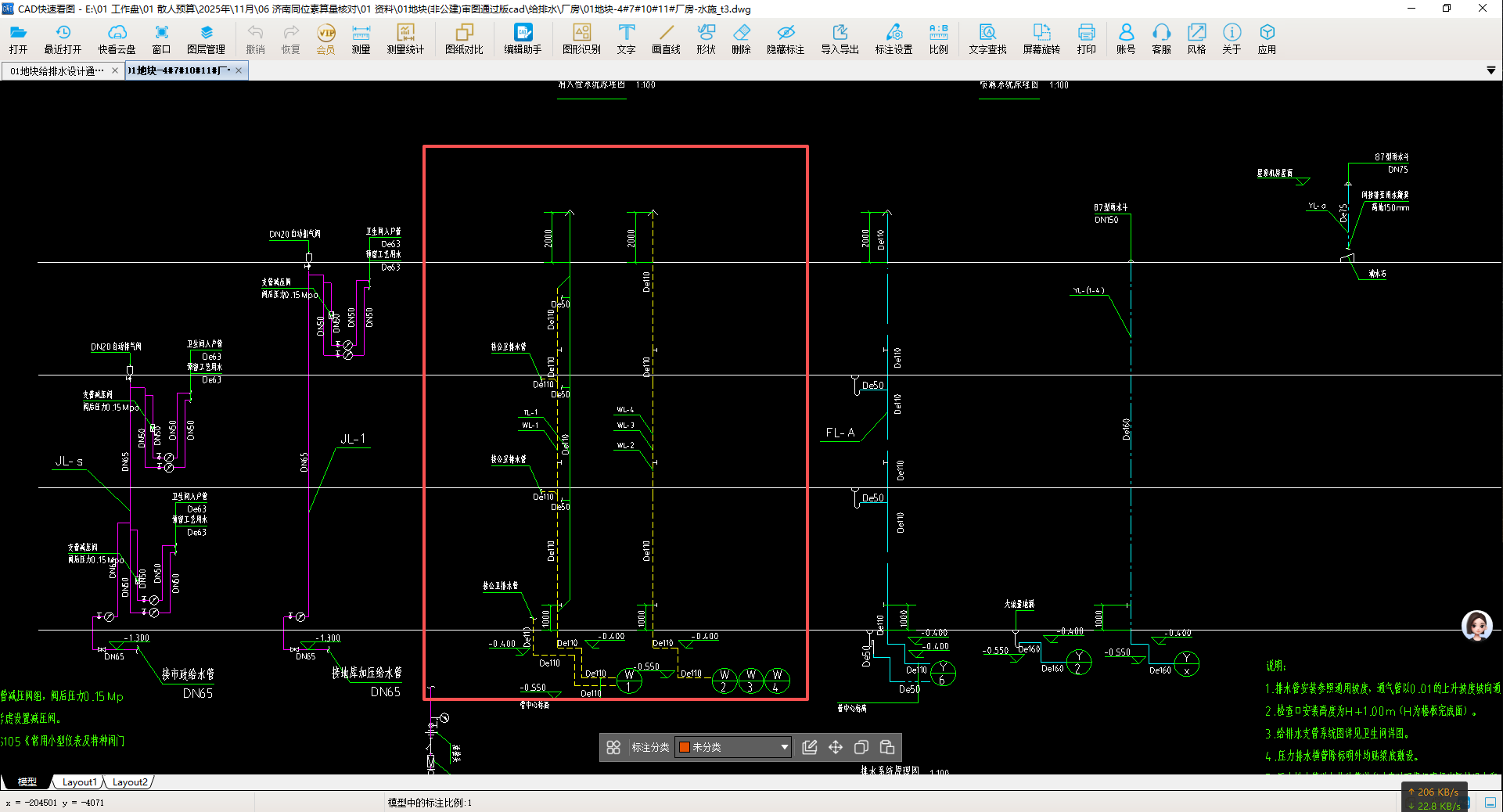This screenshot has width=1503, height=812.
Task: Expand the 标注分类 未分类 dropdown
Action: coord(784,747)
